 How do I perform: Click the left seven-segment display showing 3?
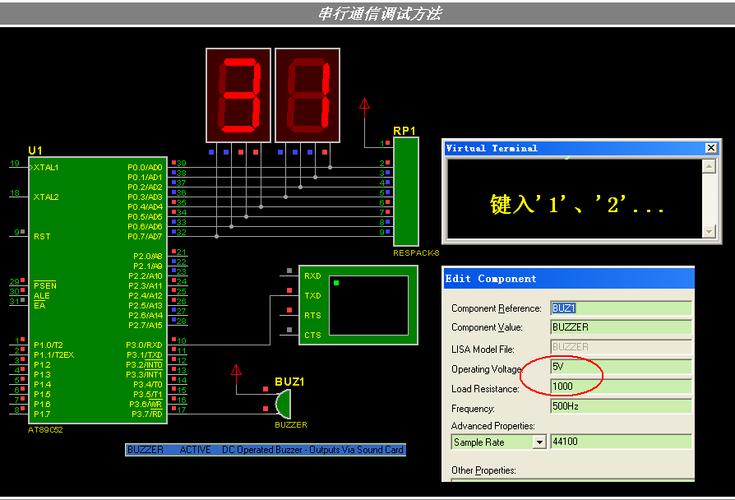[x=239, y=95]
